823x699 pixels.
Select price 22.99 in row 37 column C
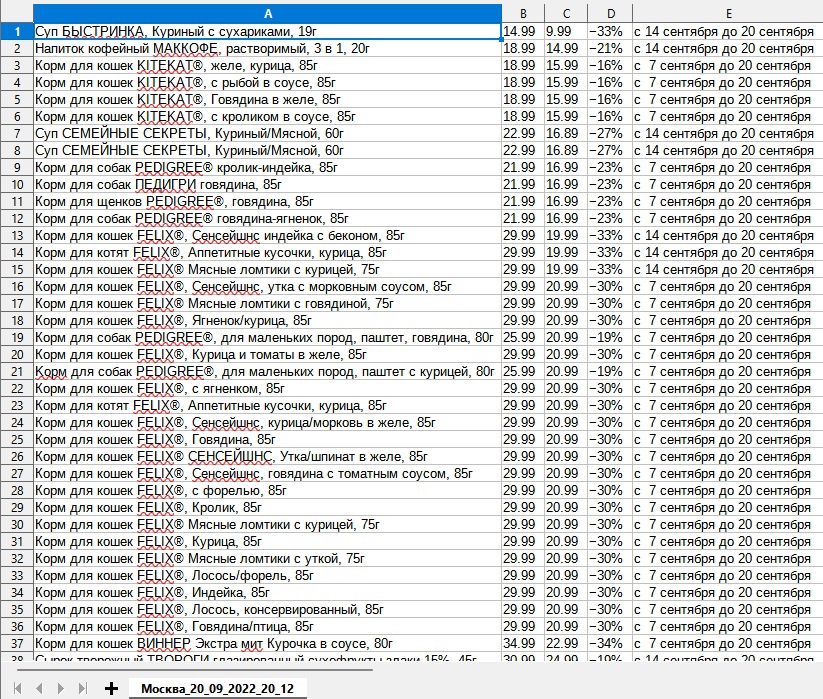pyautogui.click(x=566, y=643)
